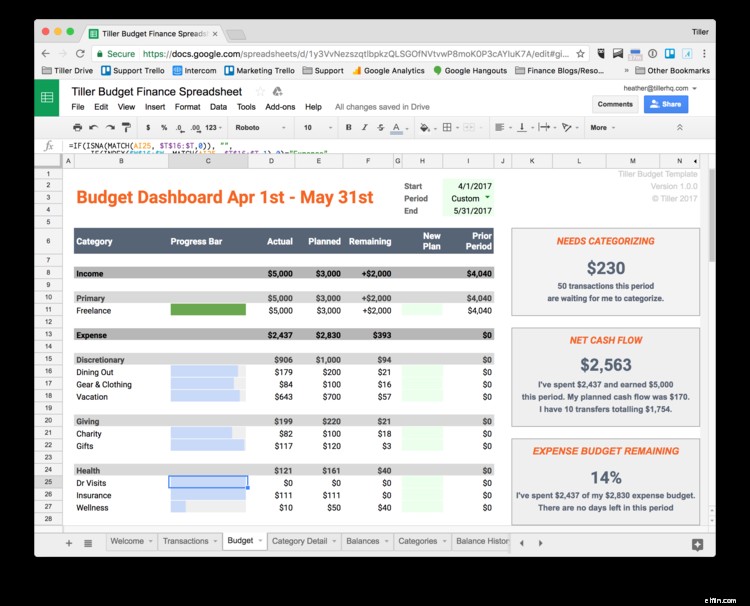Open the text color picker
Viewport: 750px width, 606px height.
pos(396,127)
